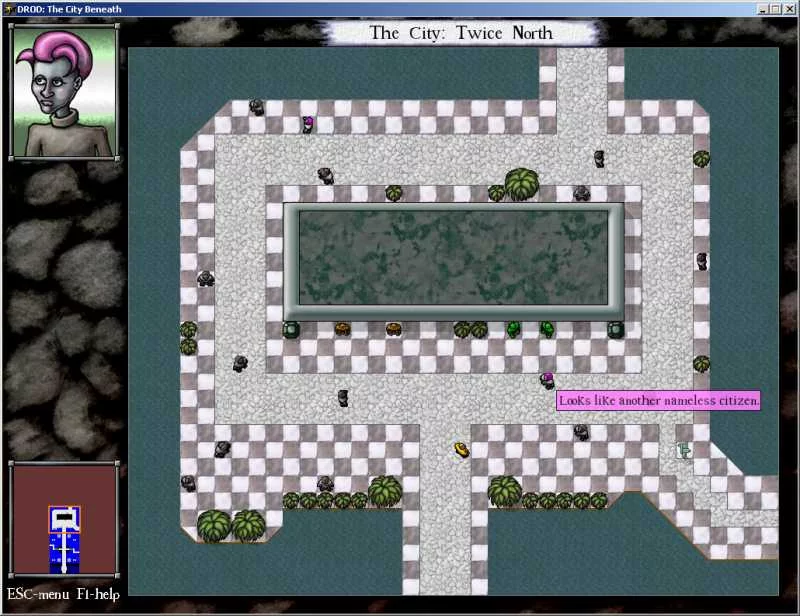Viewport: 800px width, 616px height.
Task: Maximize the DROD game window
Action: (x=775, y=9)
